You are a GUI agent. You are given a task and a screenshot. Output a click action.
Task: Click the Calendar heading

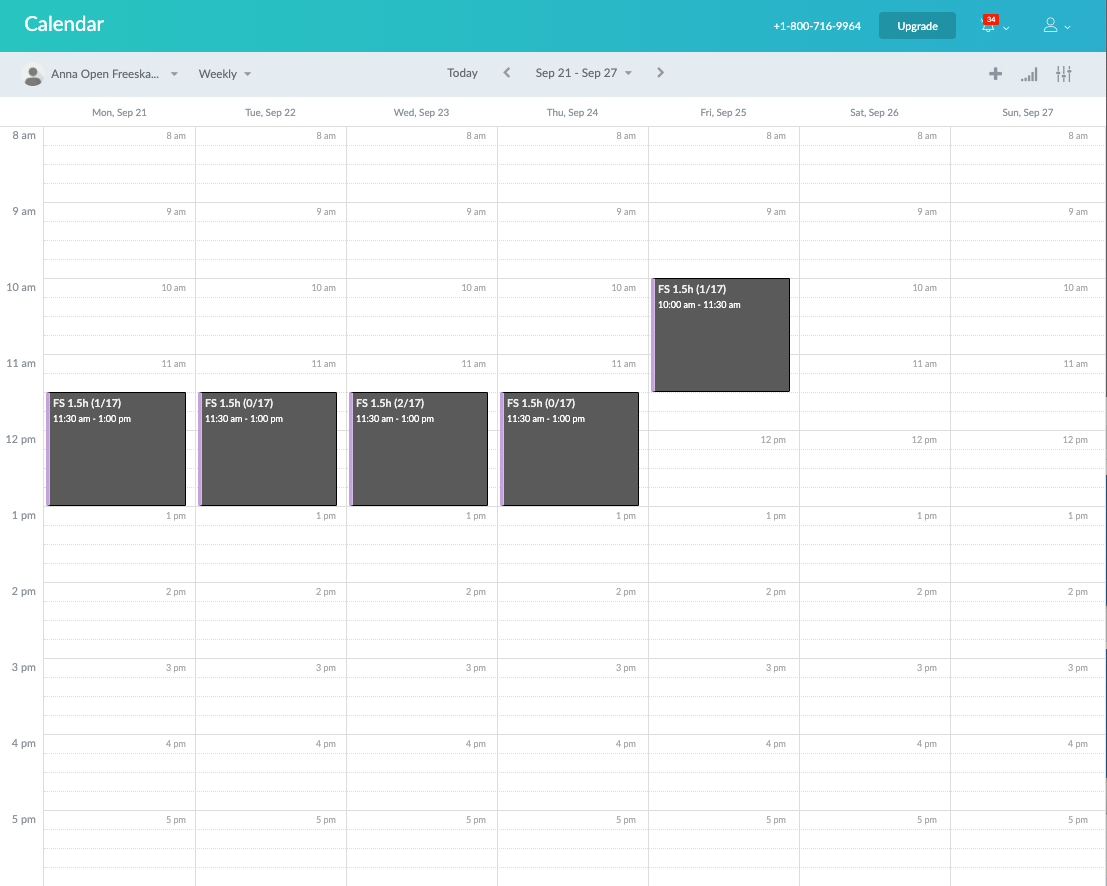pyautogui.click(x=64, y=23)
